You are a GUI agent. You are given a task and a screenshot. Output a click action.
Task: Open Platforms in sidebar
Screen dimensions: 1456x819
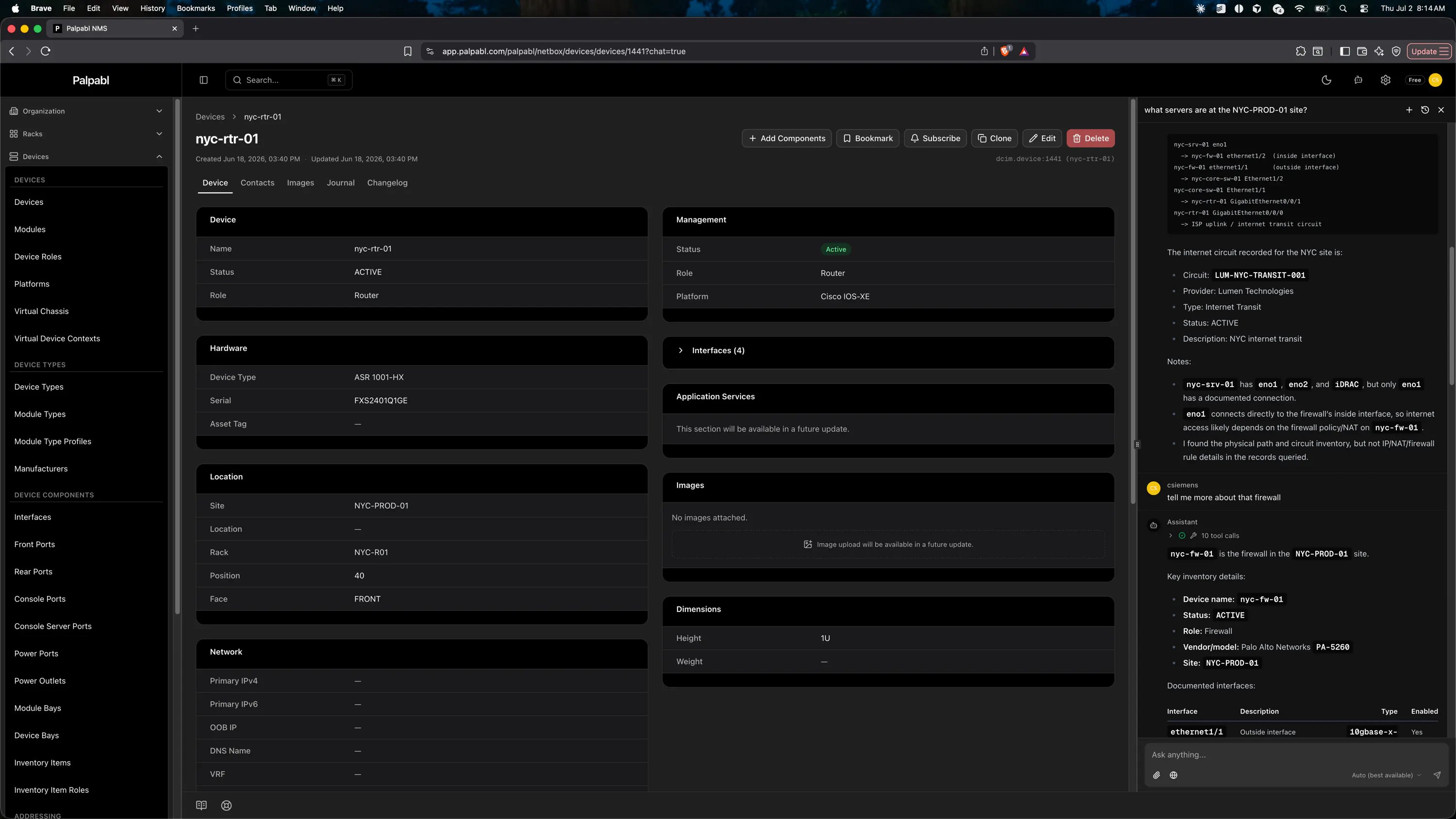click(32, 284)
